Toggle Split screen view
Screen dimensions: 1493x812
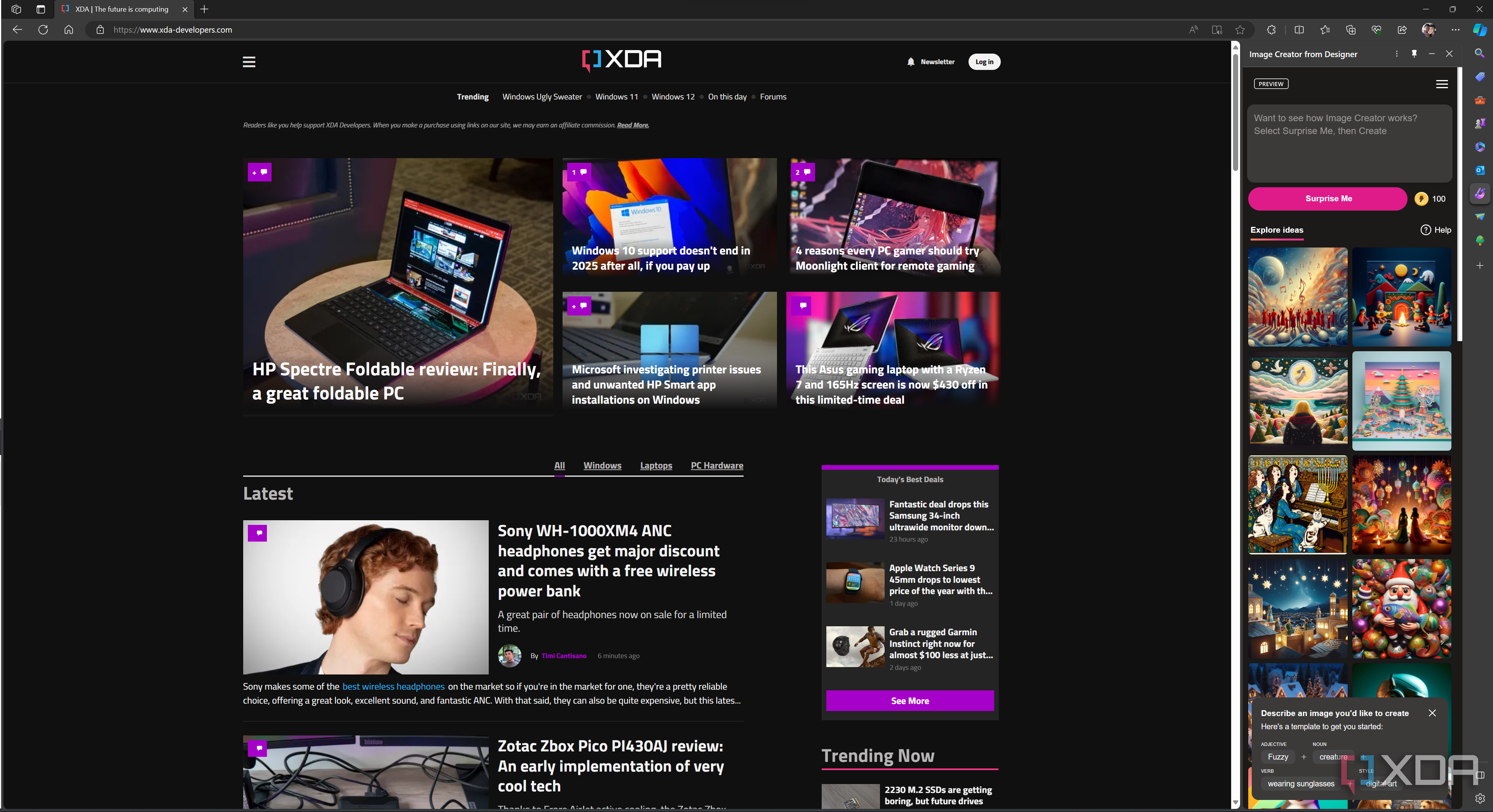point(1299,30)
